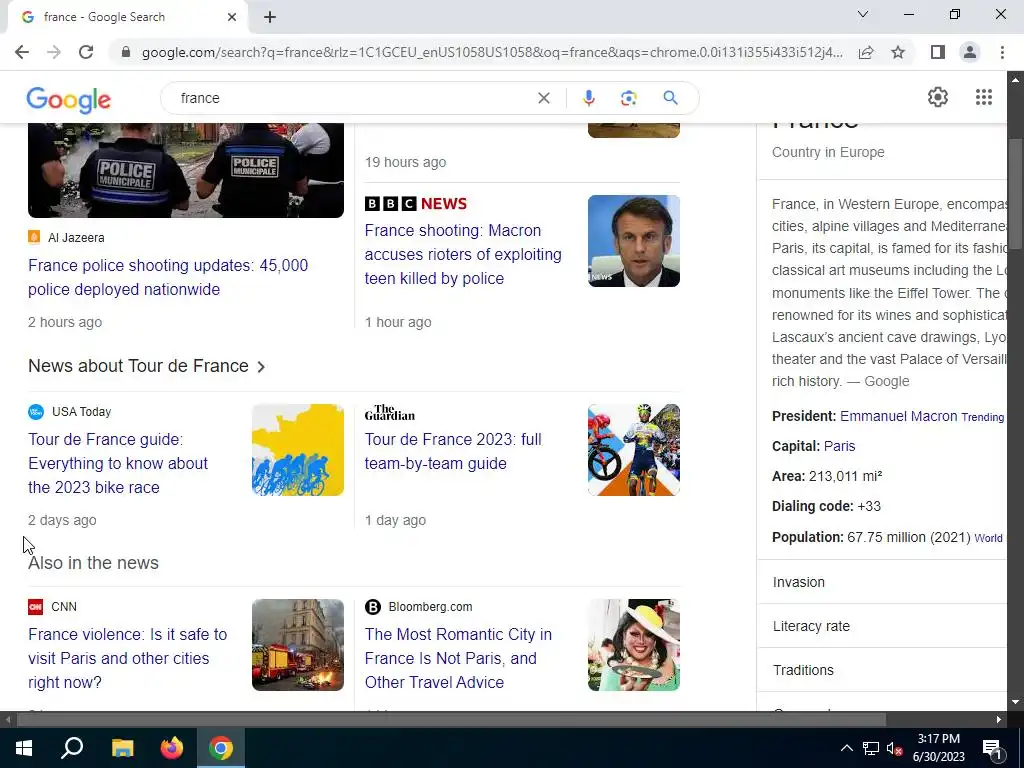Click the vertical page scrollbar thumb
The width and height of the screenshot is (1024, 768).
[1015, 193]
